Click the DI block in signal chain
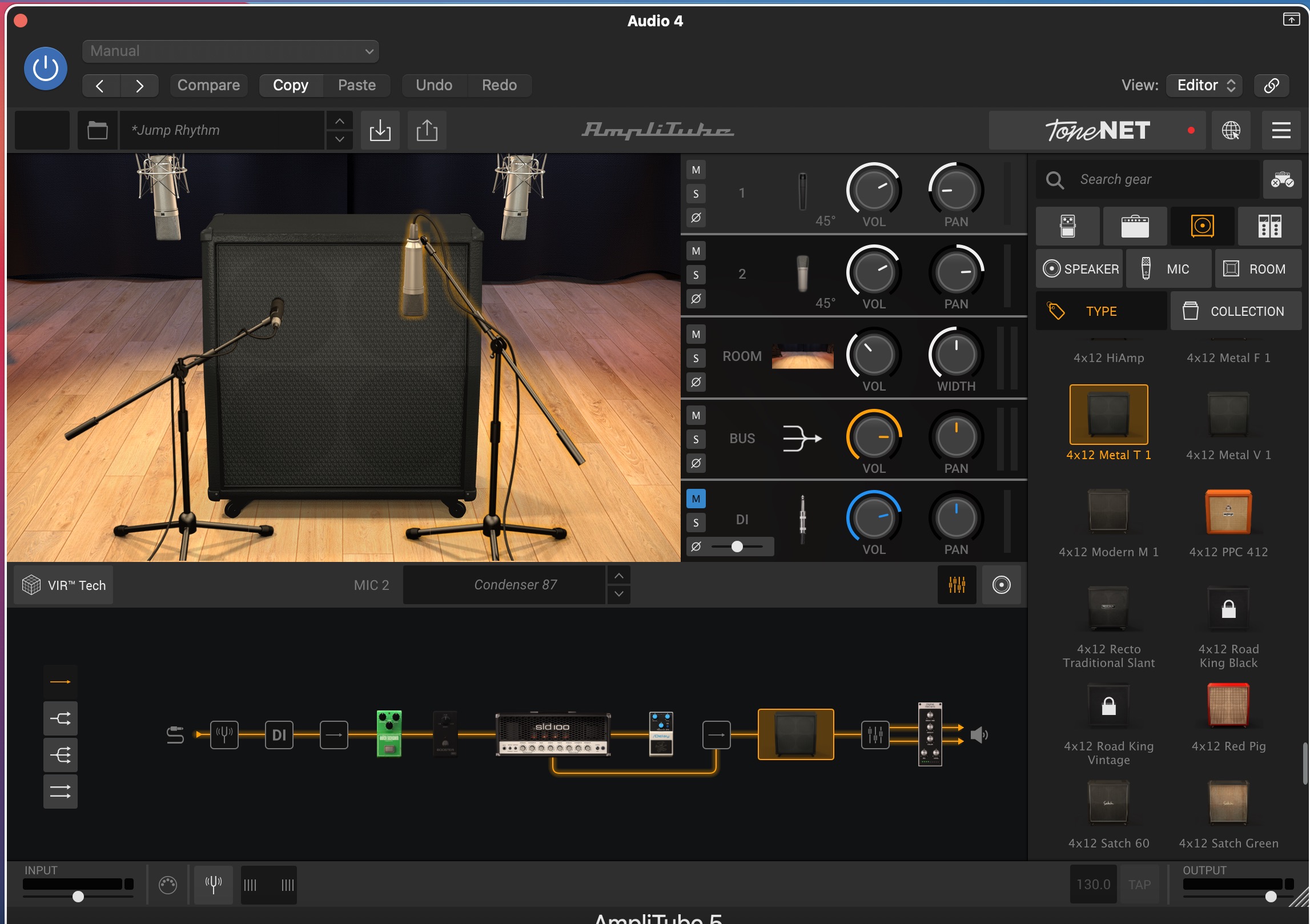1310x924 pixels. (279, 735)
